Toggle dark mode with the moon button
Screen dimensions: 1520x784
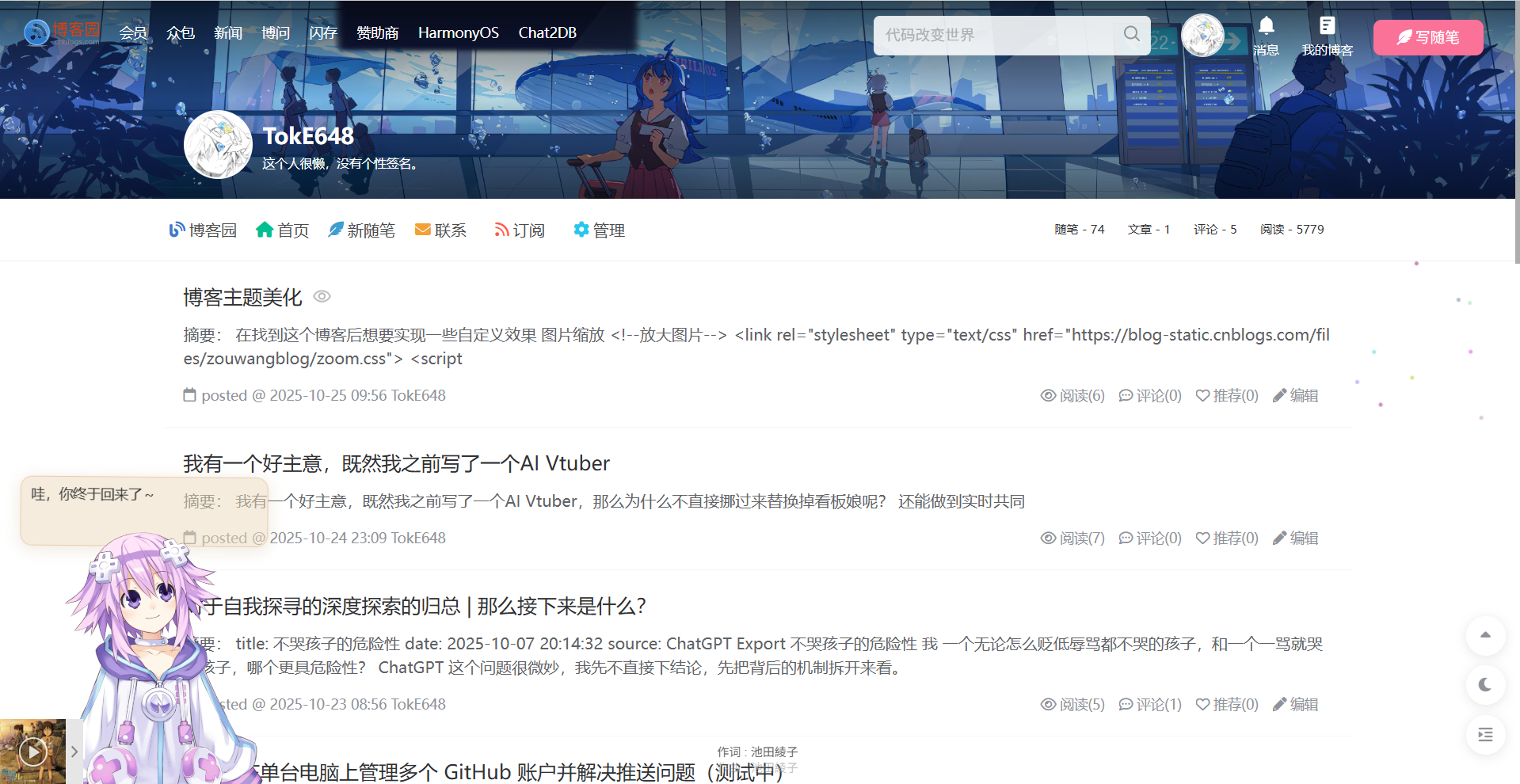(x=1485, y=685)
